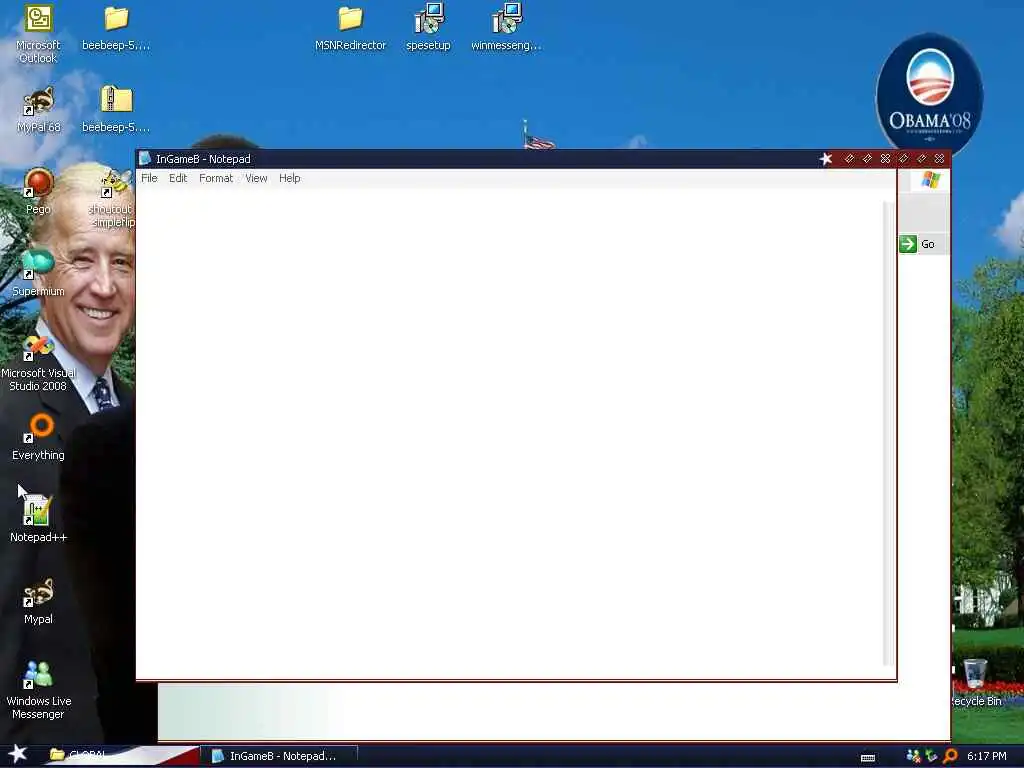
Task: Switch to InGameB - Notepad taskbar button
Action: (278, 756)
